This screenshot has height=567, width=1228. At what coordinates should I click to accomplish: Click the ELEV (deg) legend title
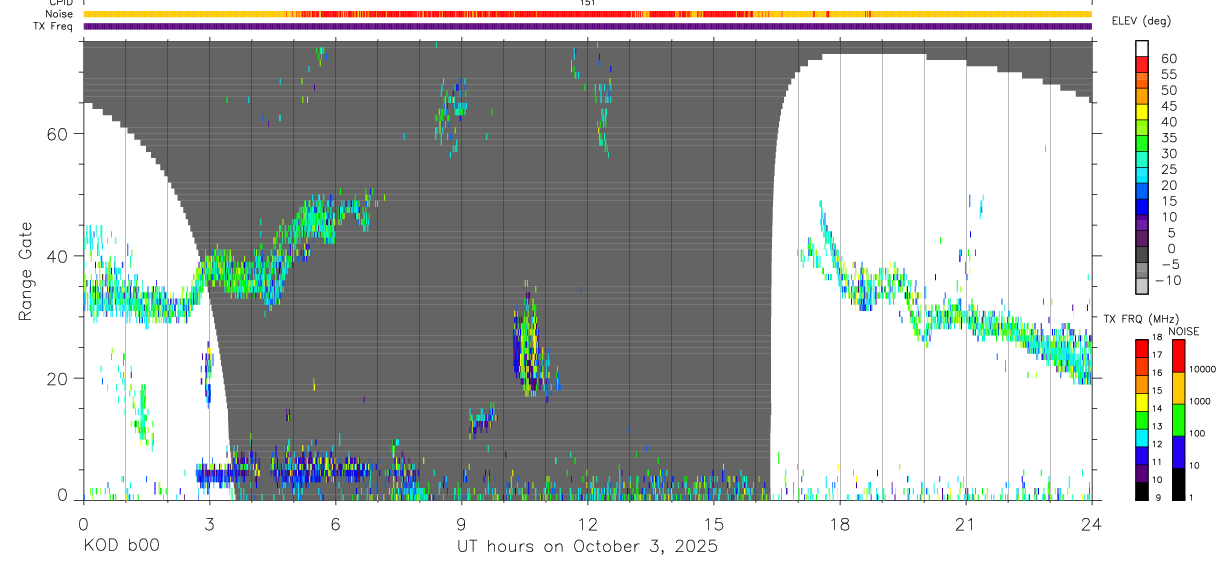(x=1155, y=21)
